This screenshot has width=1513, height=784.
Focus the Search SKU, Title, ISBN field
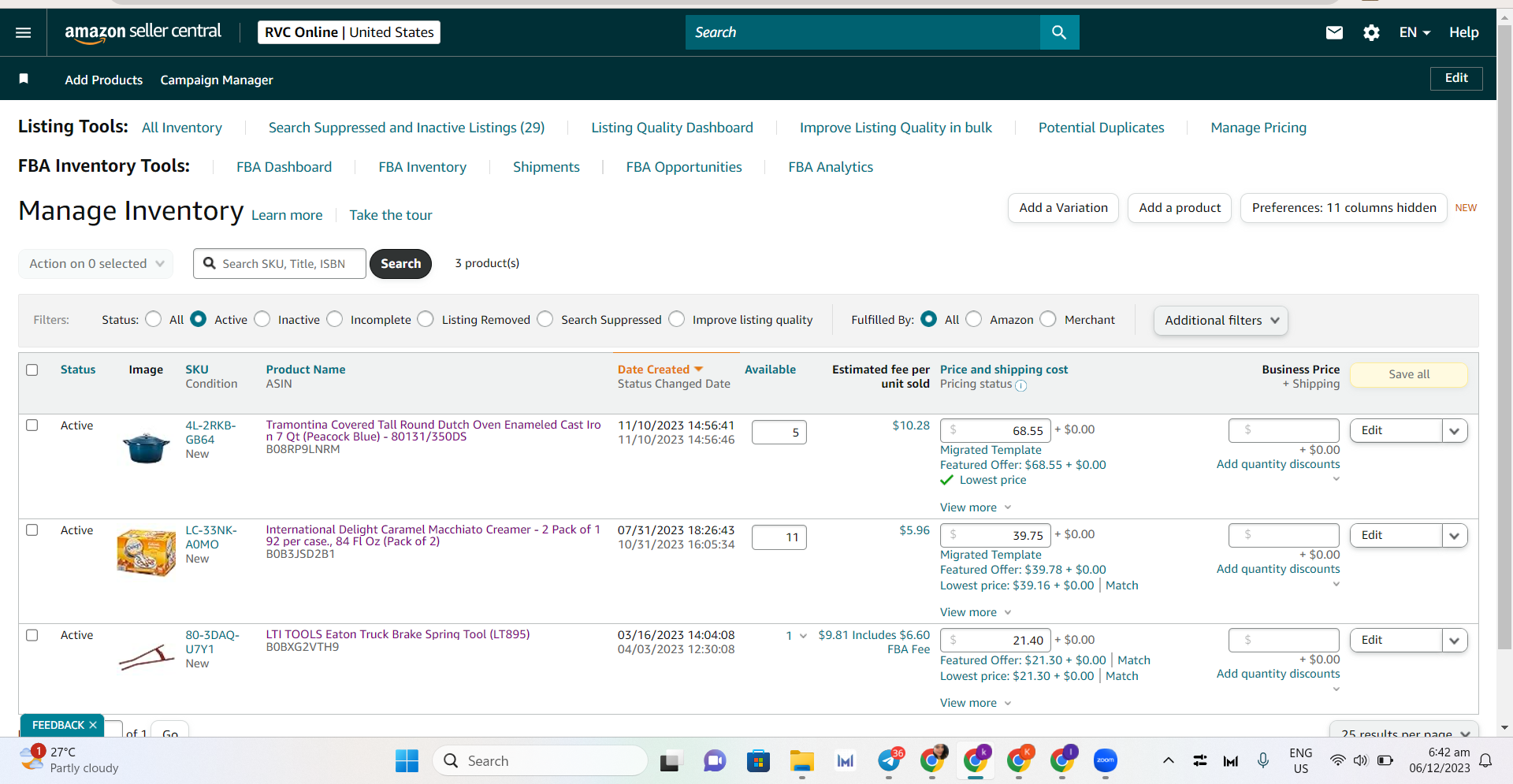(x=280, y=264)
